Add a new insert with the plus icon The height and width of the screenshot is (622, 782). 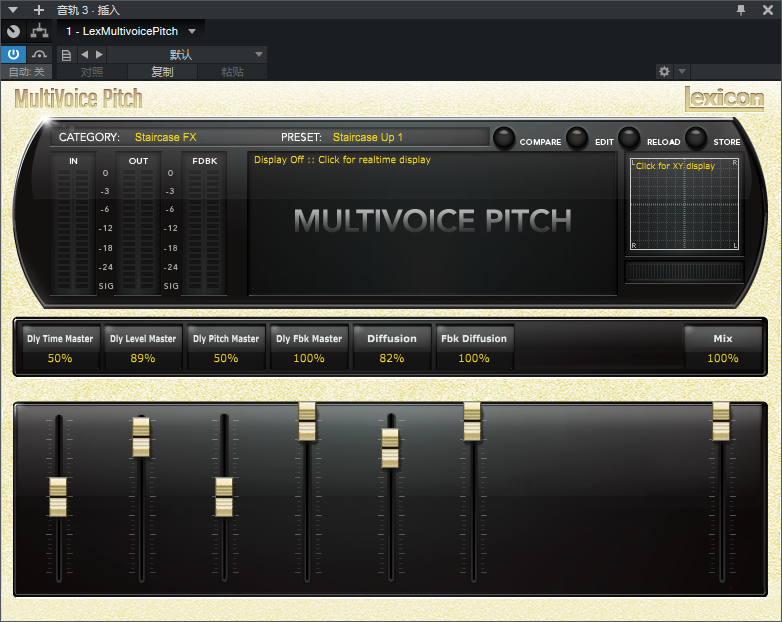pyautogui.click(x=39, y=9)
